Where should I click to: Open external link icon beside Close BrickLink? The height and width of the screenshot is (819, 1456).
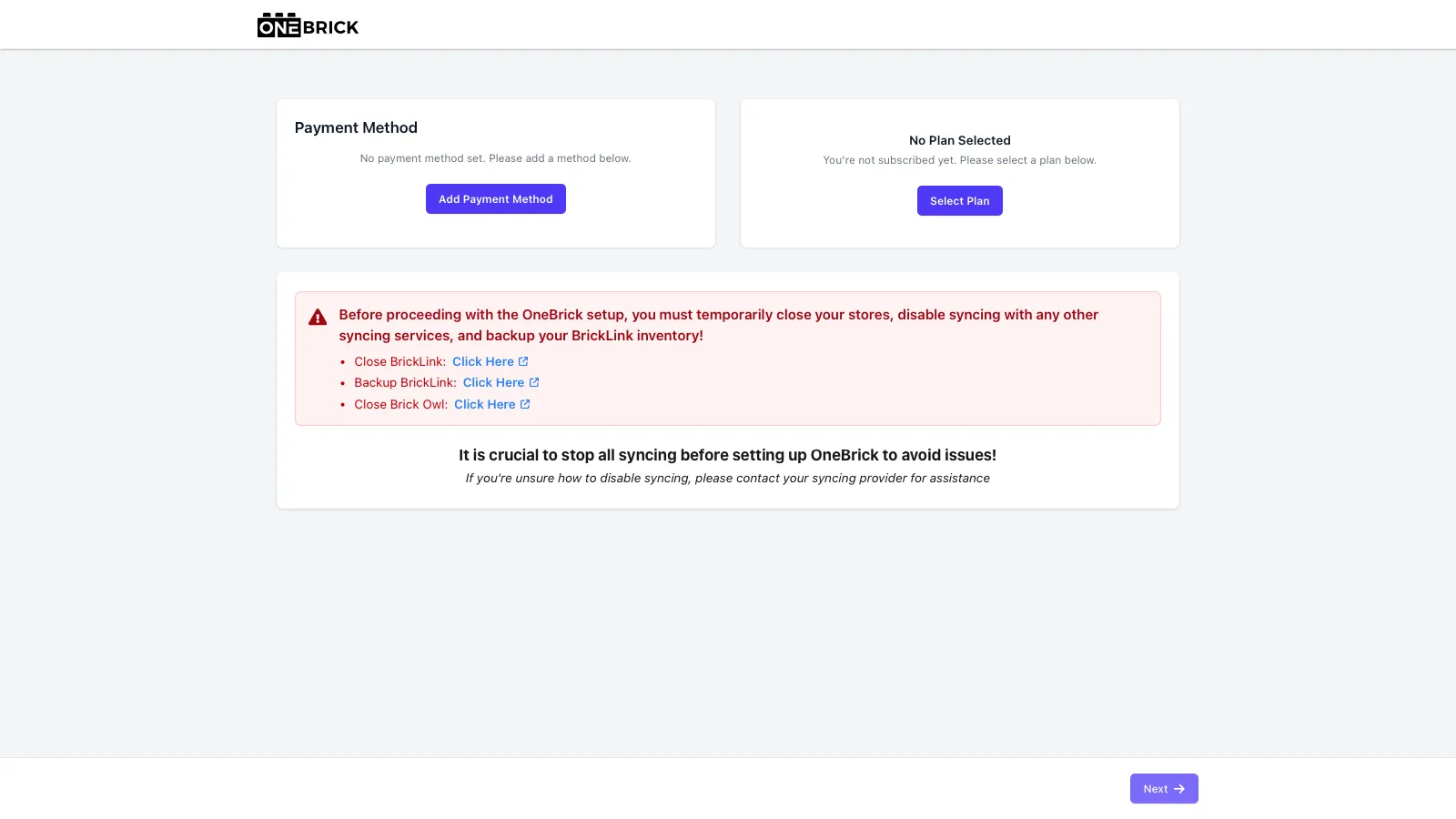(523, 361)
